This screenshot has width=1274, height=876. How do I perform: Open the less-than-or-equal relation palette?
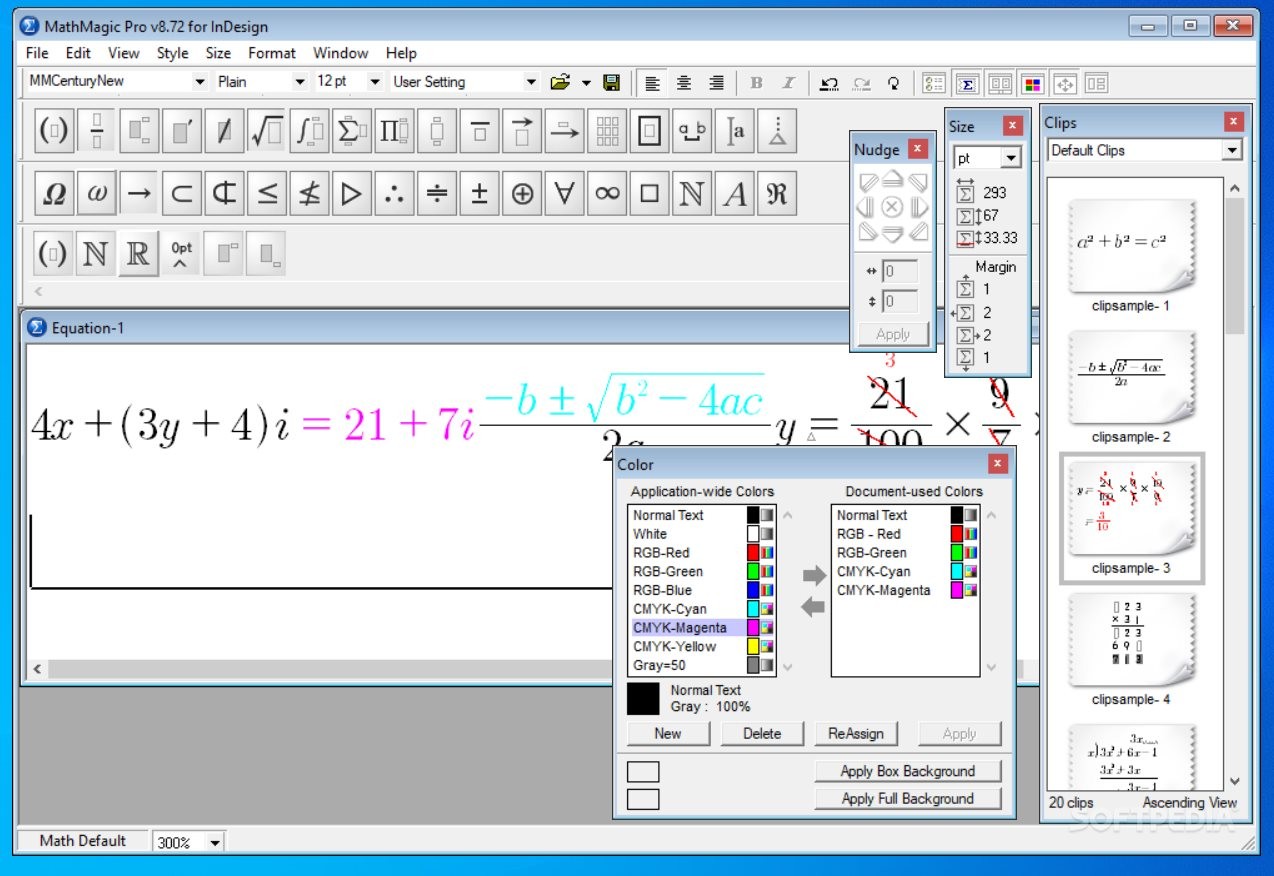tap(267, 194)
